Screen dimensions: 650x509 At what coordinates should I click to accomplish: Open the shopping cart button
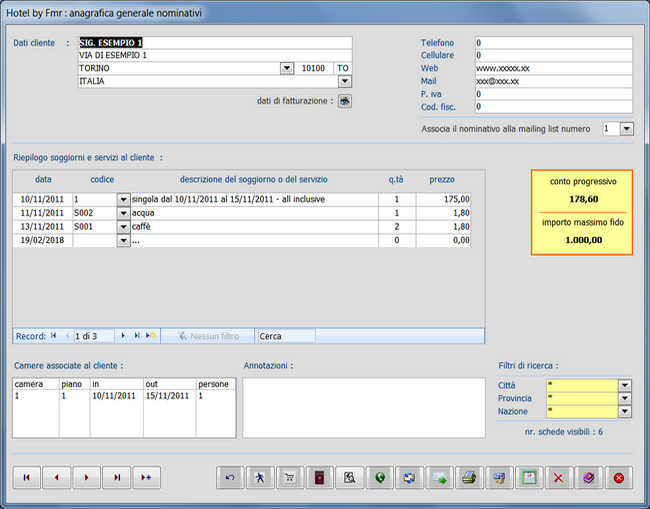[290, 477]
